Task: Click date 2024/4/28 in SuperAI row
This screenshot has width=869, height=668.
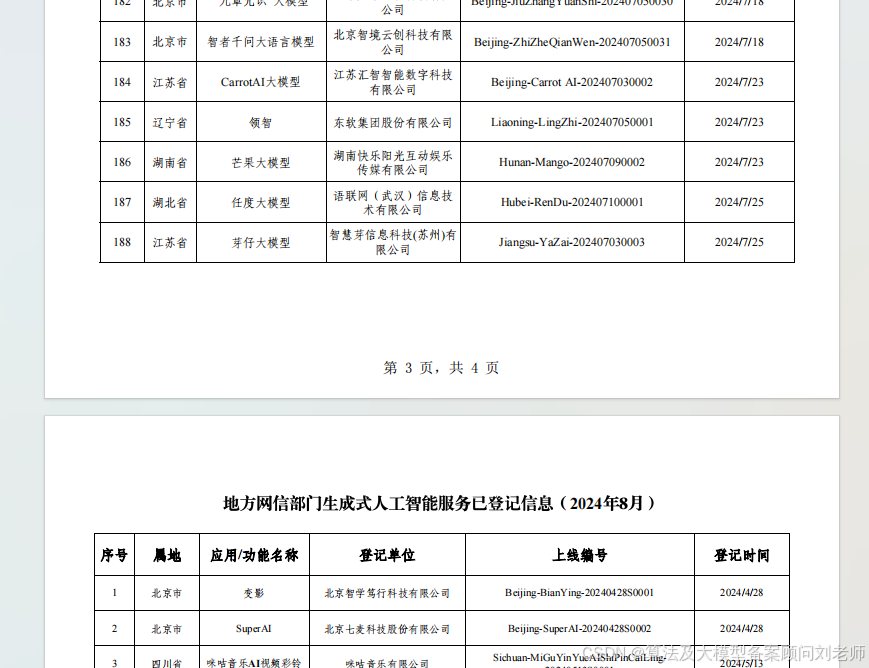Action: (x=742, y=629)
